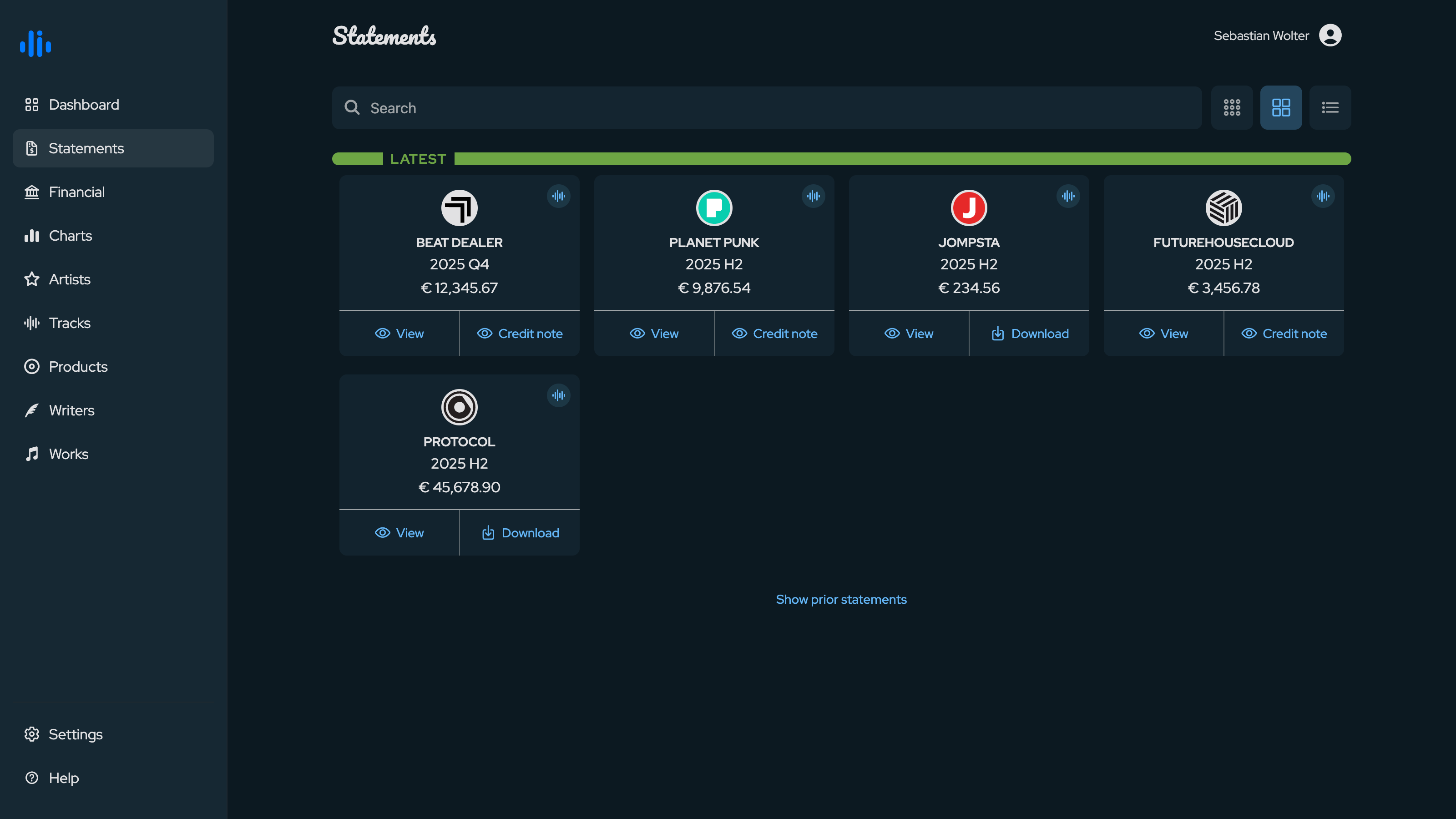Click the waveform icon on Protocol card
Viewport: 1456px width, 819px height.
(x=558, y=396)
